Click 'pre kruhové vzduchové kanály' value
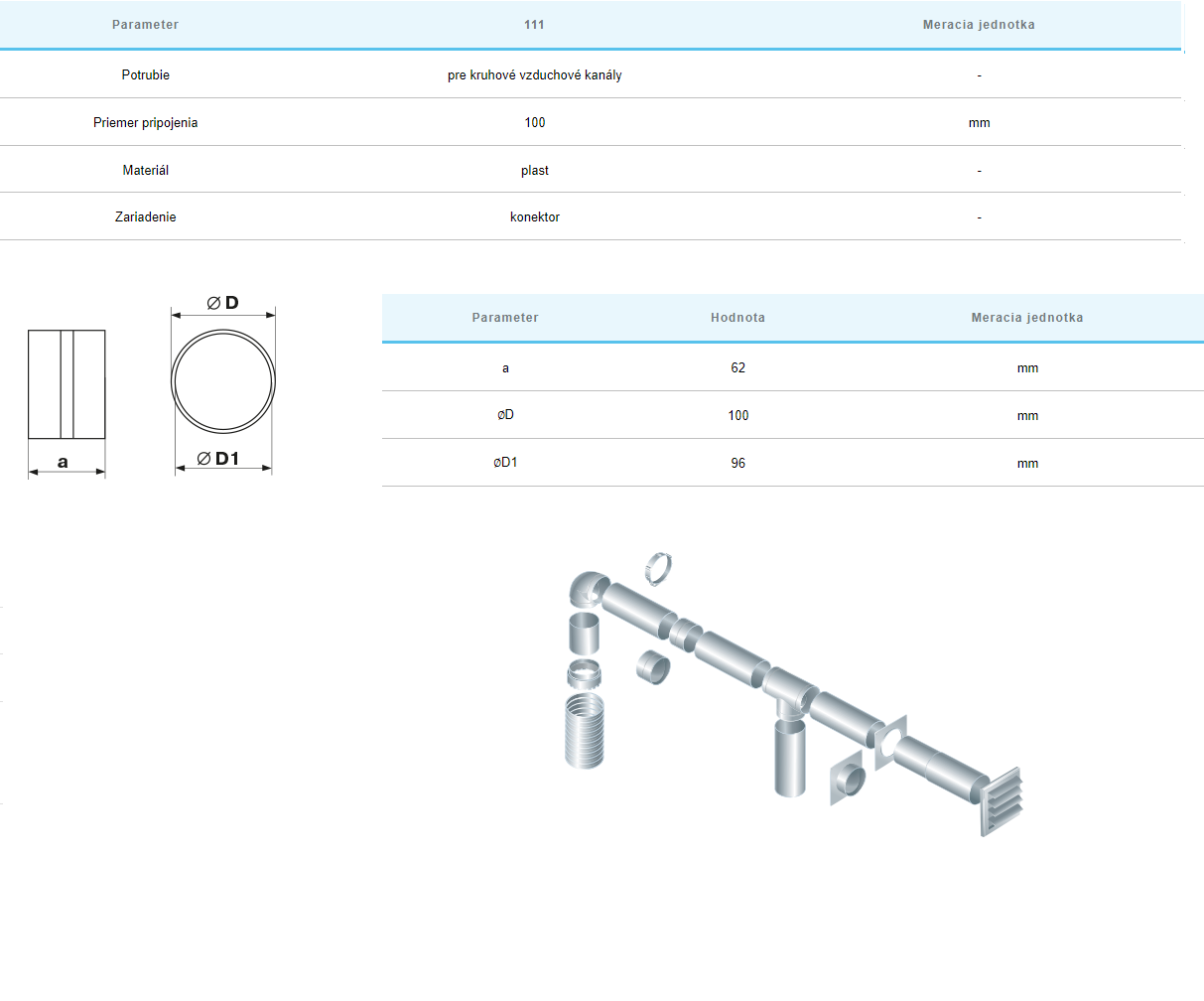 [x=534, y=75]
